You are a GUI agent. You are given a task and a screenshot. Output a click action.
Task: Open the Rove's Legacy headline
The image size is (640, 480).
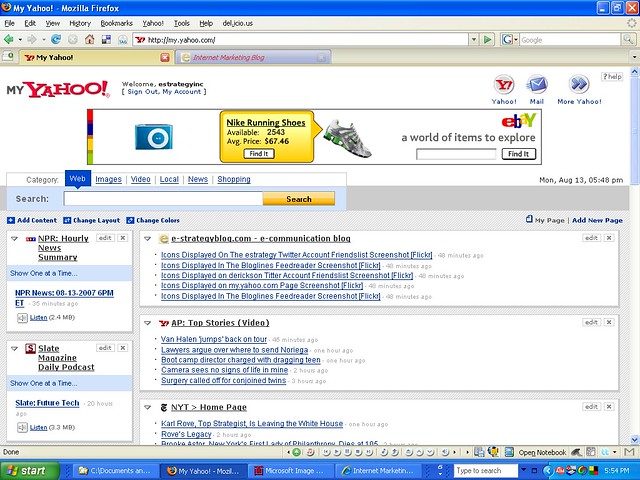(x=186, y=434)
